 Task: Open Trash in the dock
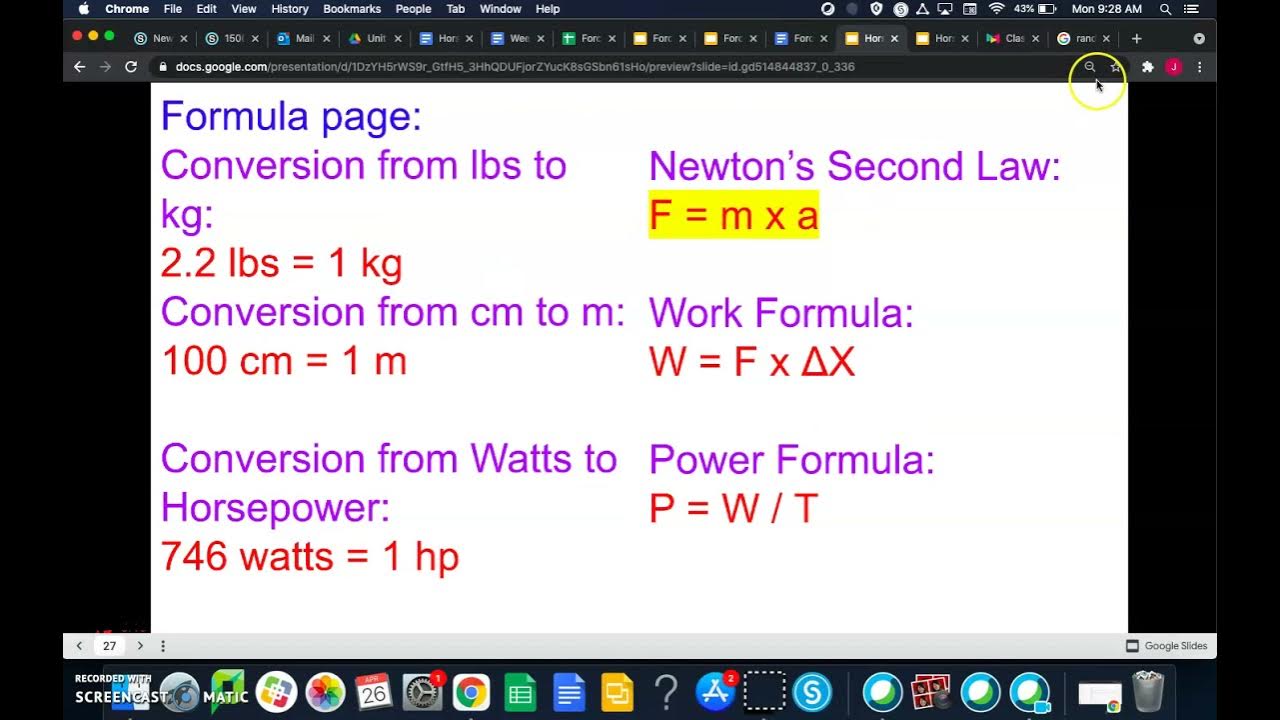coord(1148,692)
